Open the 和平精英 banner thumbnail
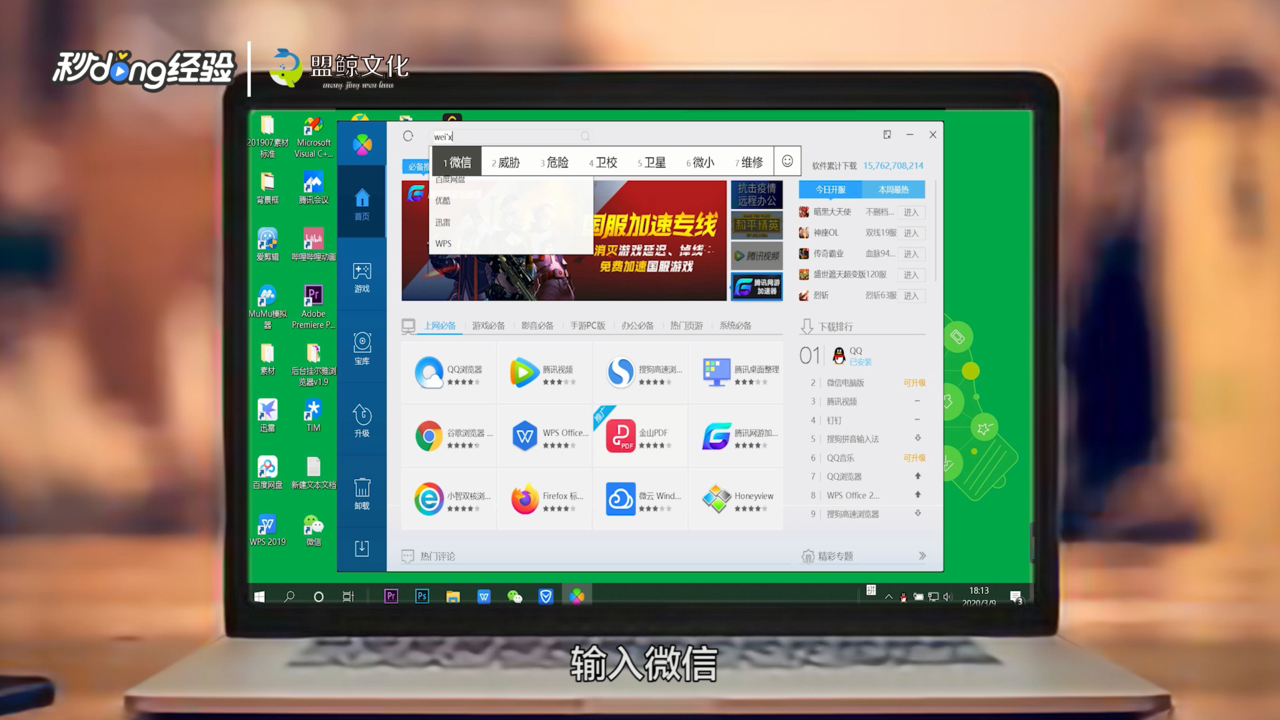Screen dimensions: 1280x720 click(756, 225)
